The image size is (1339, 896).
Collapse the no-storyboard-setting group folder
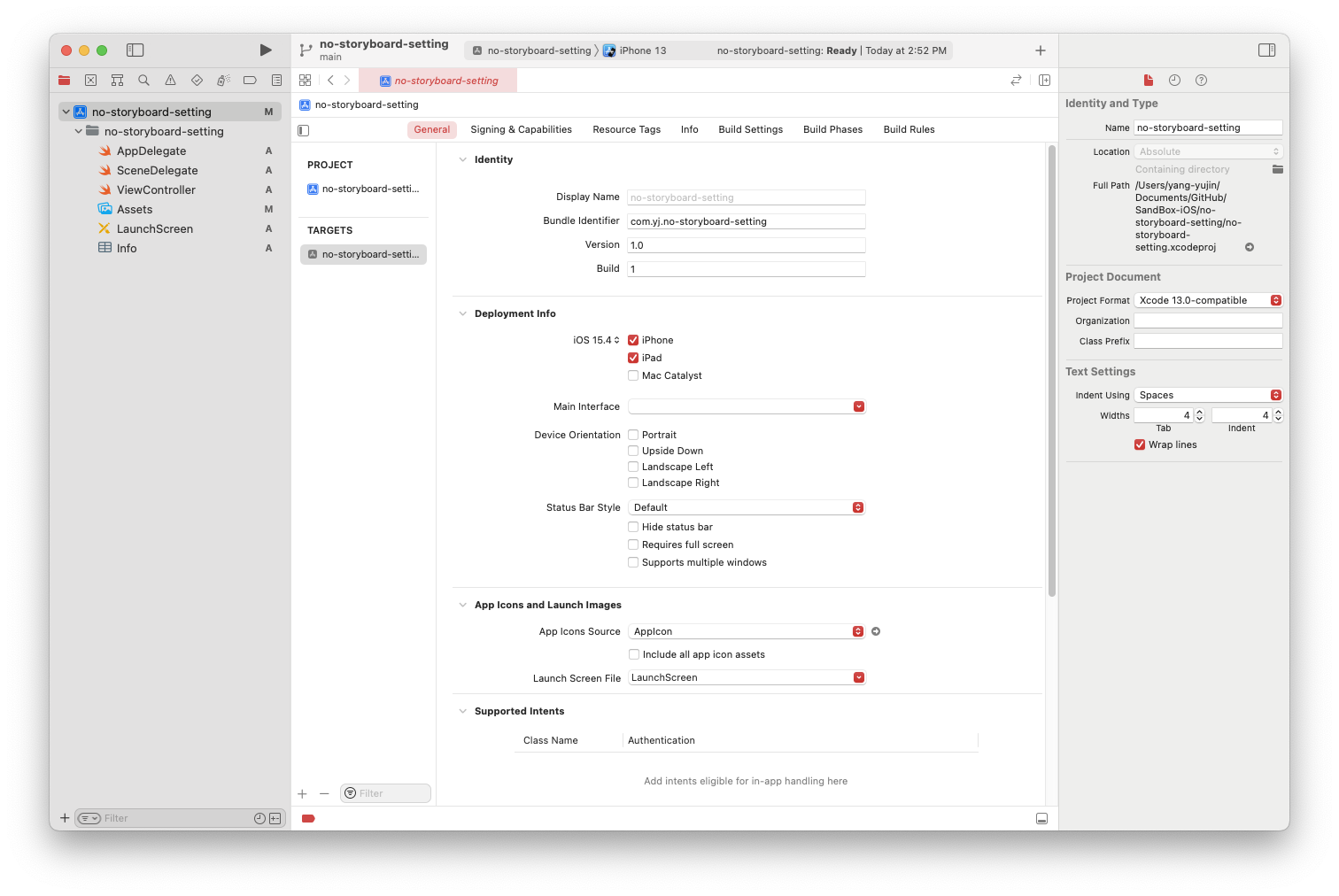[79, 131]
